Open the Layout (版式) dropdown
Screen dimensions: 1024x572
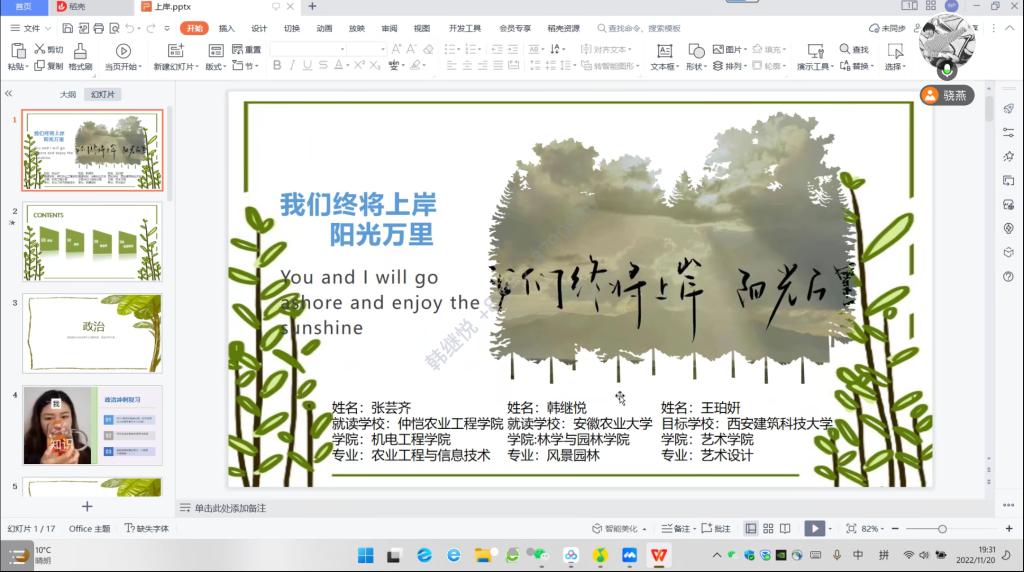click(215, 67)
